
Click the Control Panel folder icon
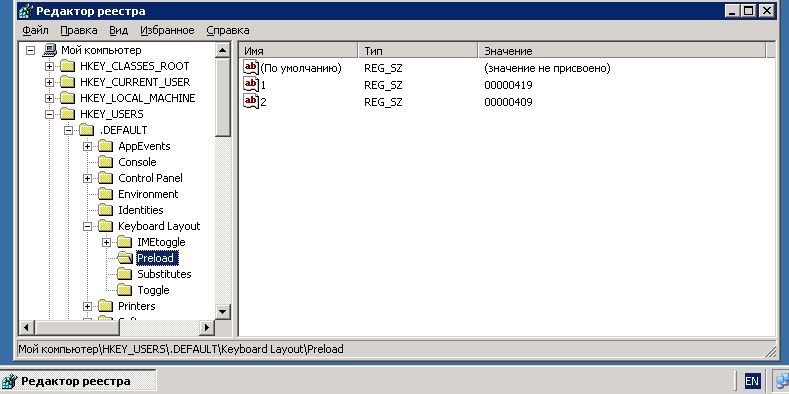click(106, 178)
